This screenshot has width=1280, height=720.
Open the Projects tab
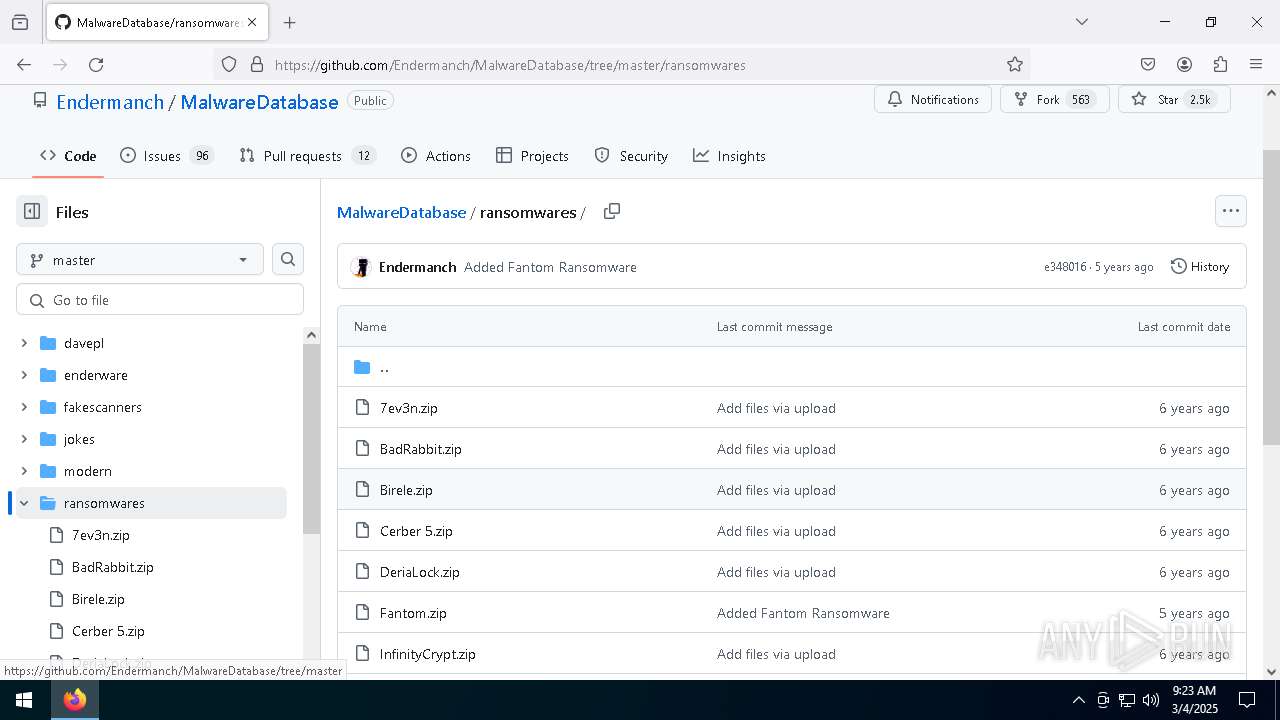coord(532,156)
